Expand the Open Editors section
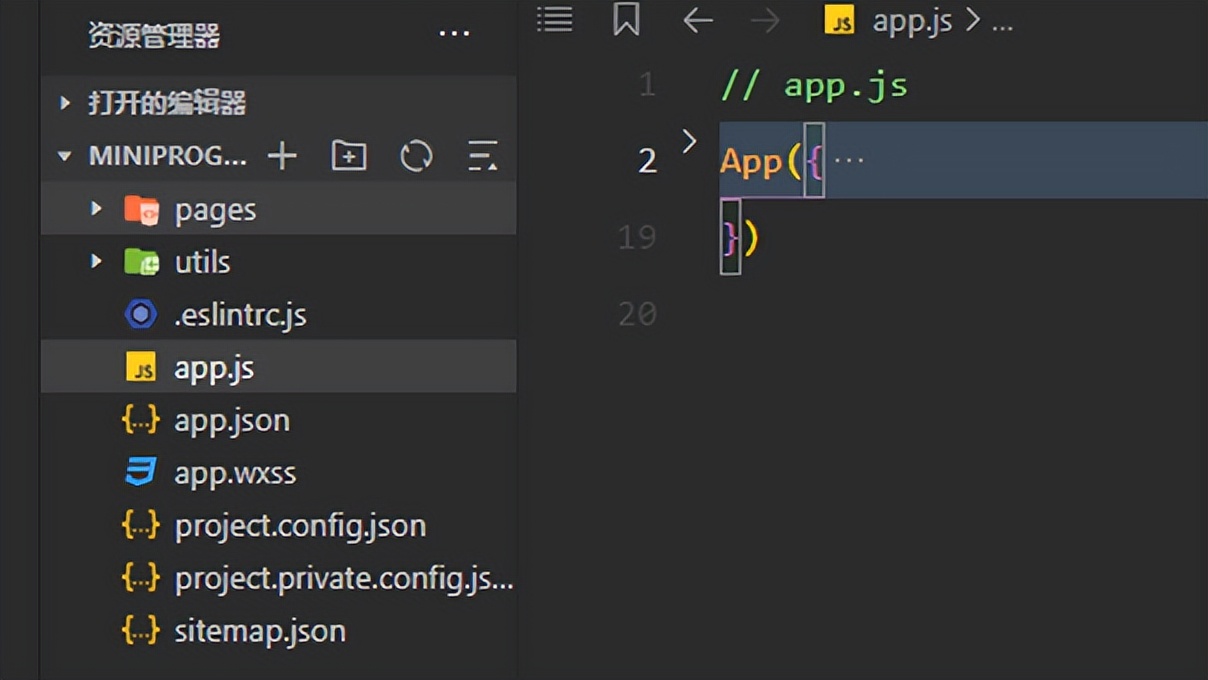 click(x=65, y=103)
